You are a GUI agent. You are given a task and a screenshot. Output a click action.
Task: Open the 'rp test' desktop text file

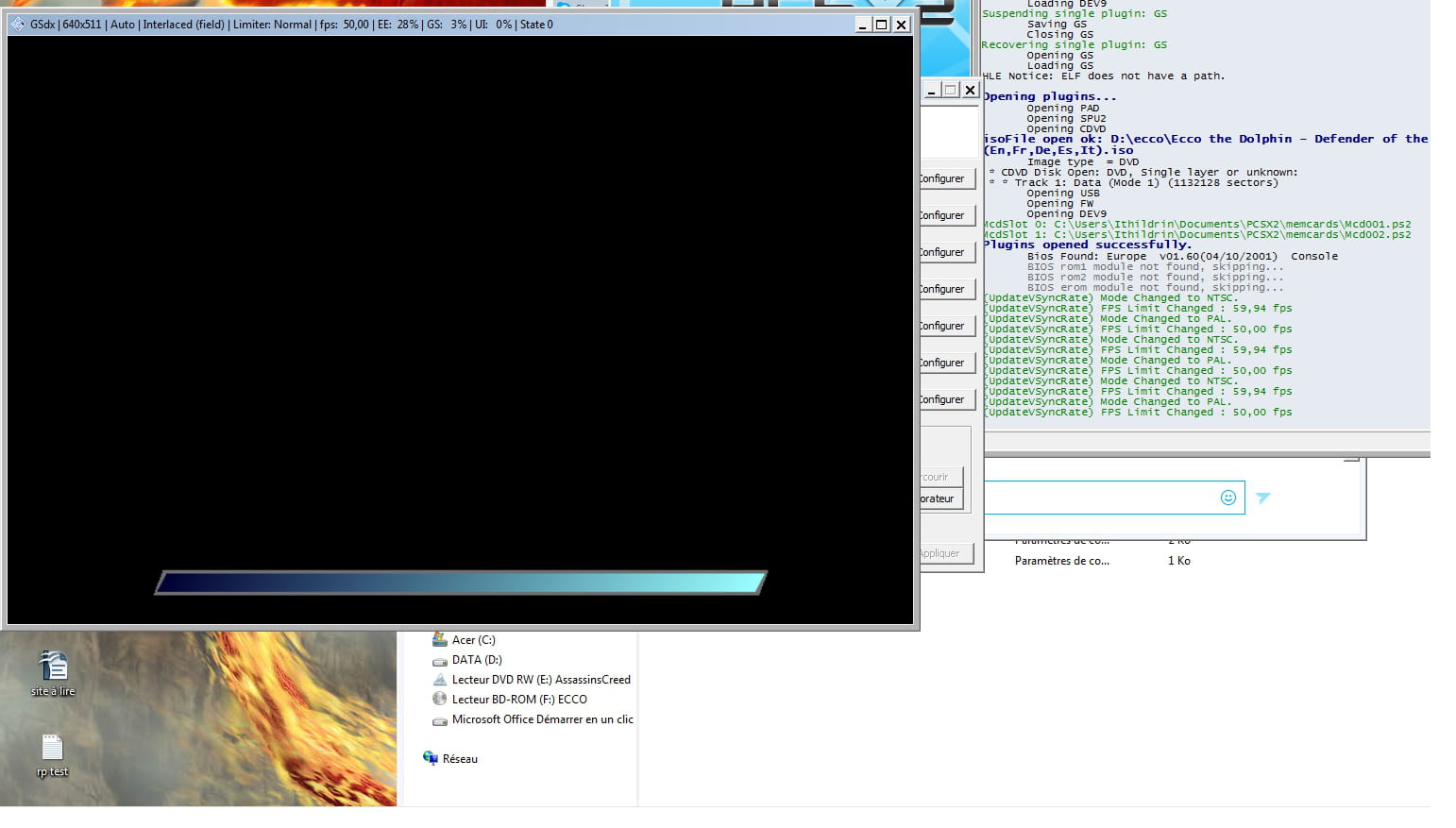click(x=52, y=748)
